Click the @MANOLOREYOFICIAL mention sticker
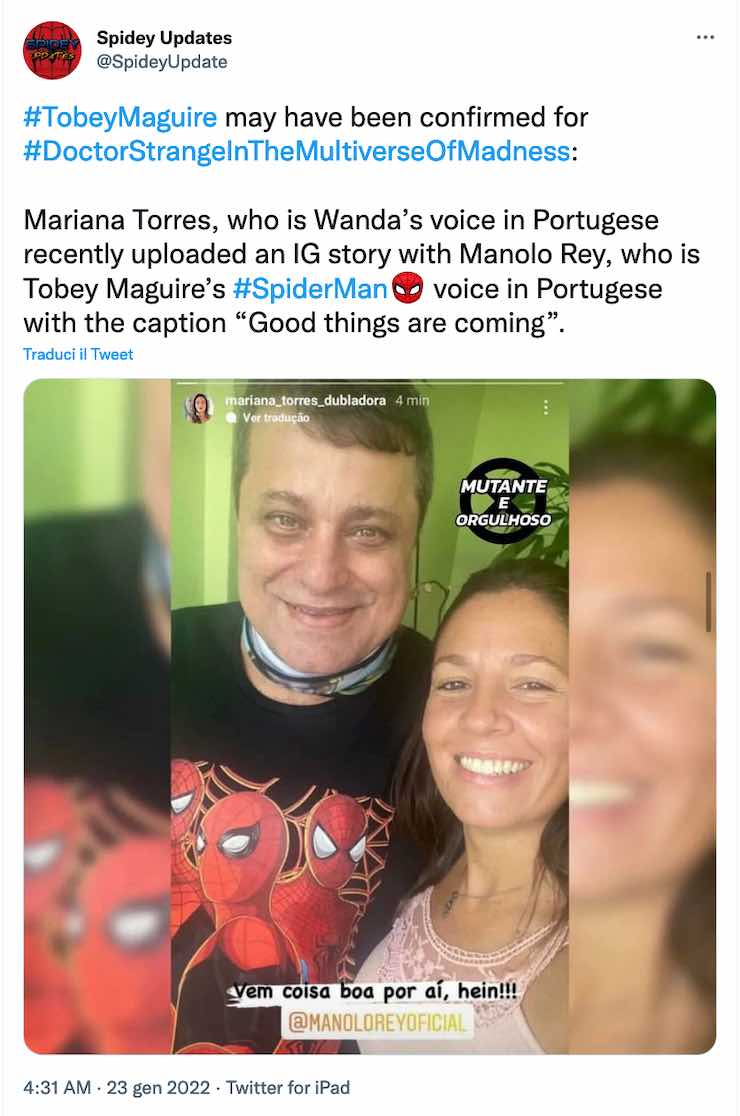The image size is (740, 1116). pyautogui.click(x=377, y=1023)
